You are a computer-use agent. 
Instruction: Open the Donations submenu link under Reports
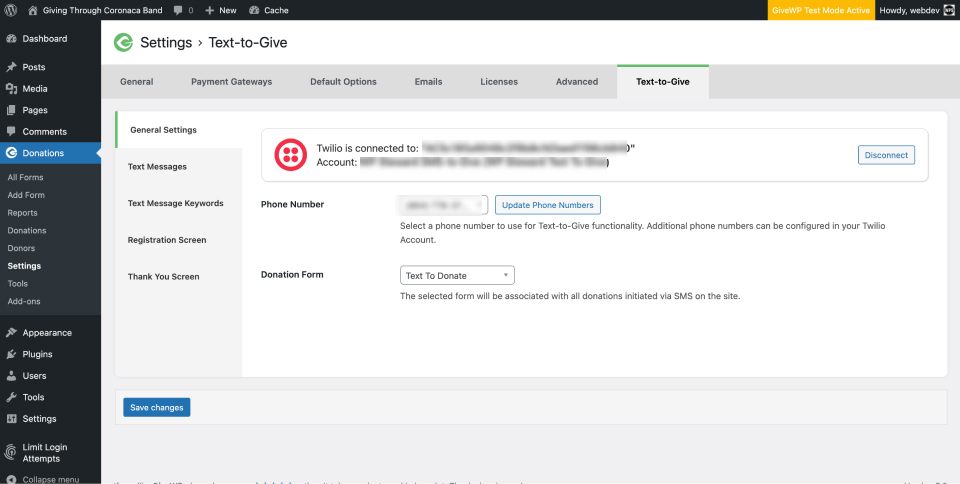[27, 231]
